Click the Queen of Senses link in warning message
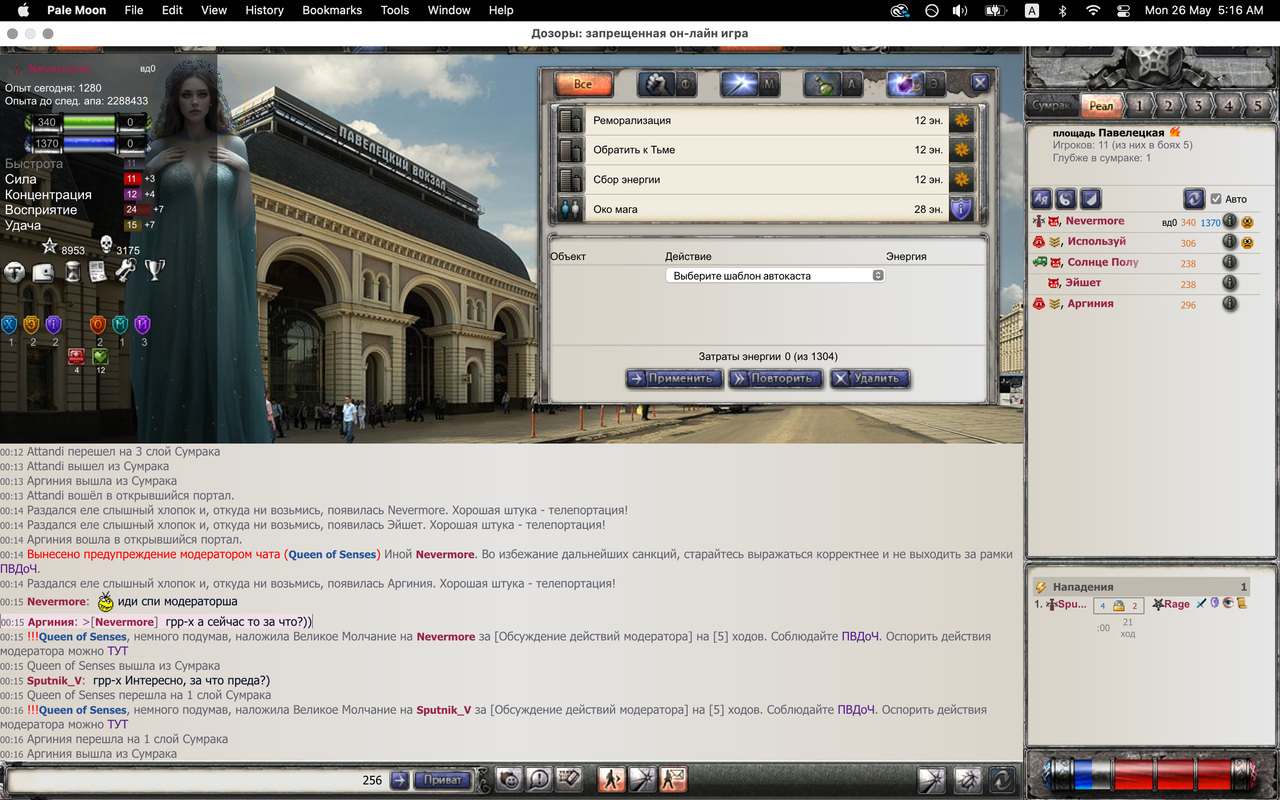Image resolution: width=1280 pixels, height=800 pixels. click(333, 554)
